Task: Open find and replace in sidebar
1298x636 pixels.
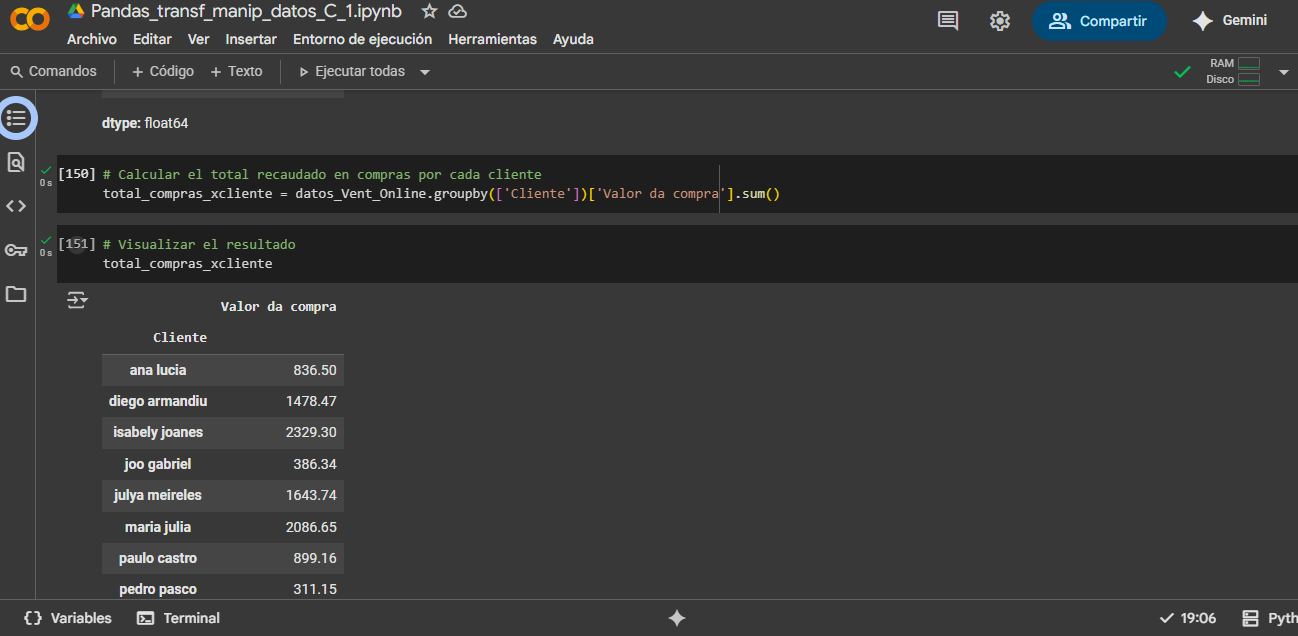Action: 16,162
